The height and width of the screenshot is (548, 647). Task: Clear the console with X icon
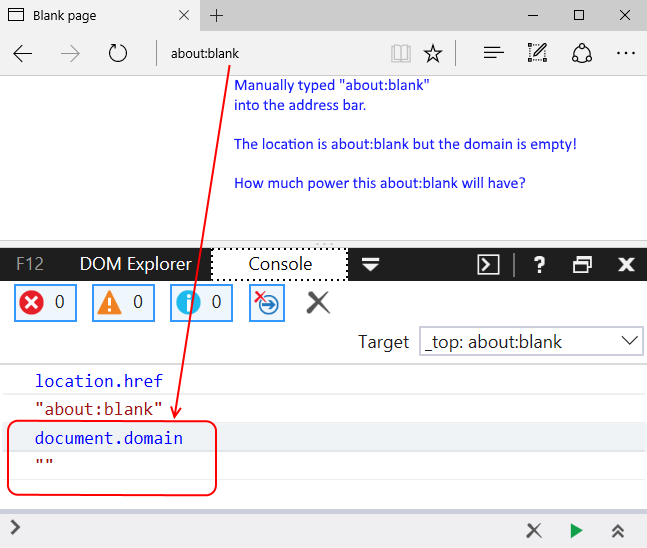pyautogui.click(x=318, y=302)
